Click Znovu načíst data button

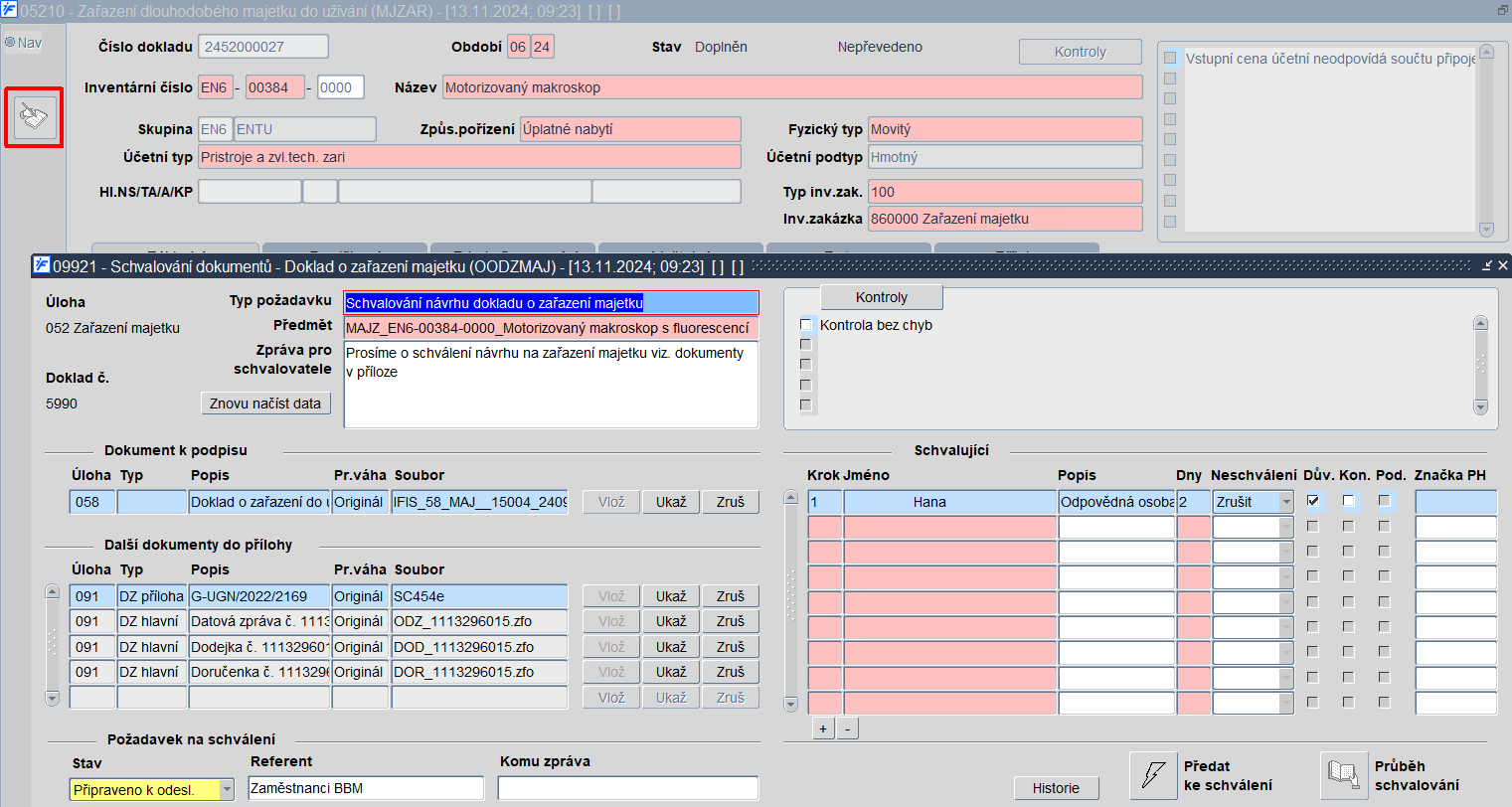pos(265,403)
